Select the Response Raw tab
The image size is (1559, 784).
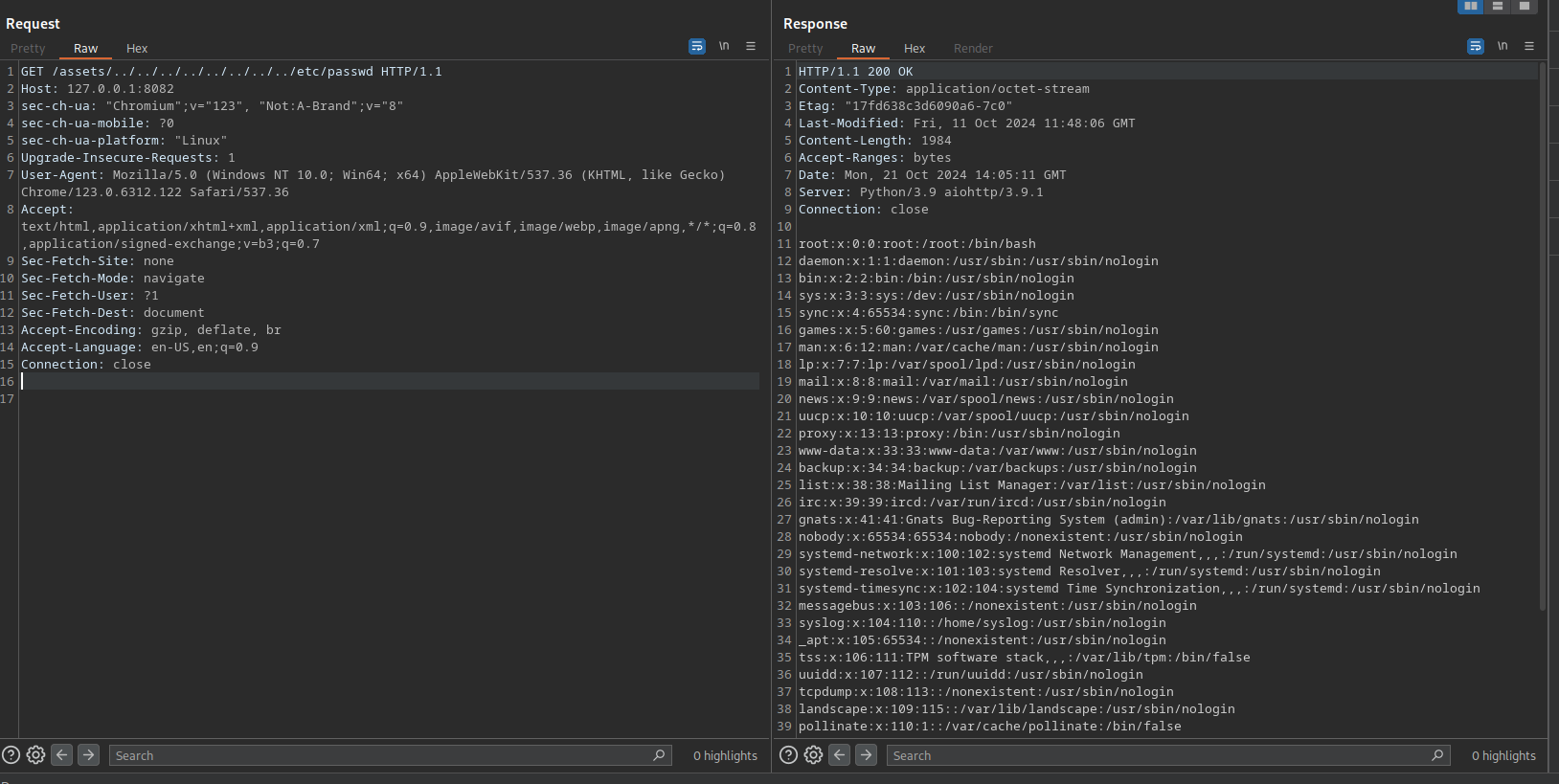click(x=863, y=48)
